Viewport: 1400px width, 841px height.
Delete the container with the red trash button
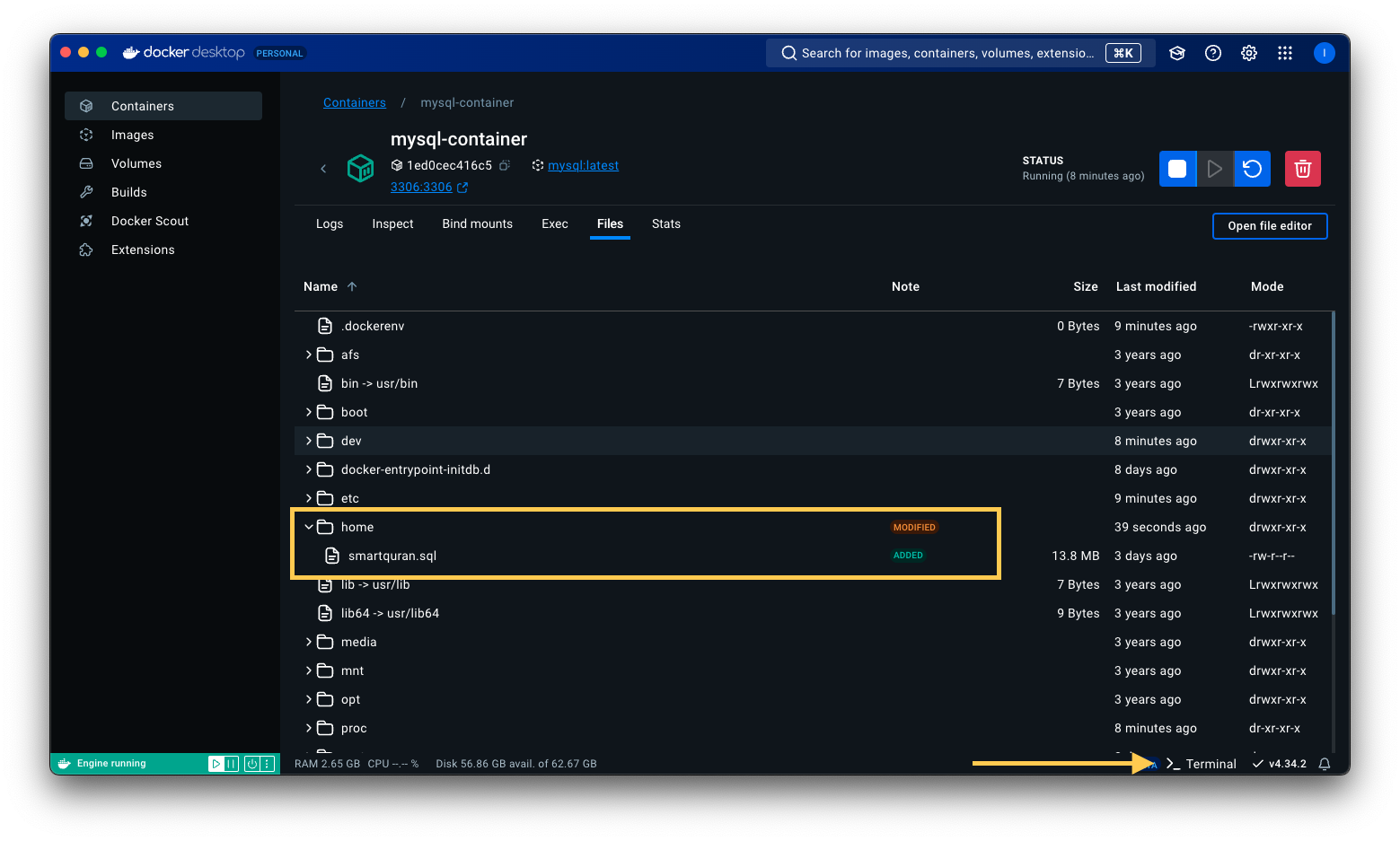click(1303, 169)
